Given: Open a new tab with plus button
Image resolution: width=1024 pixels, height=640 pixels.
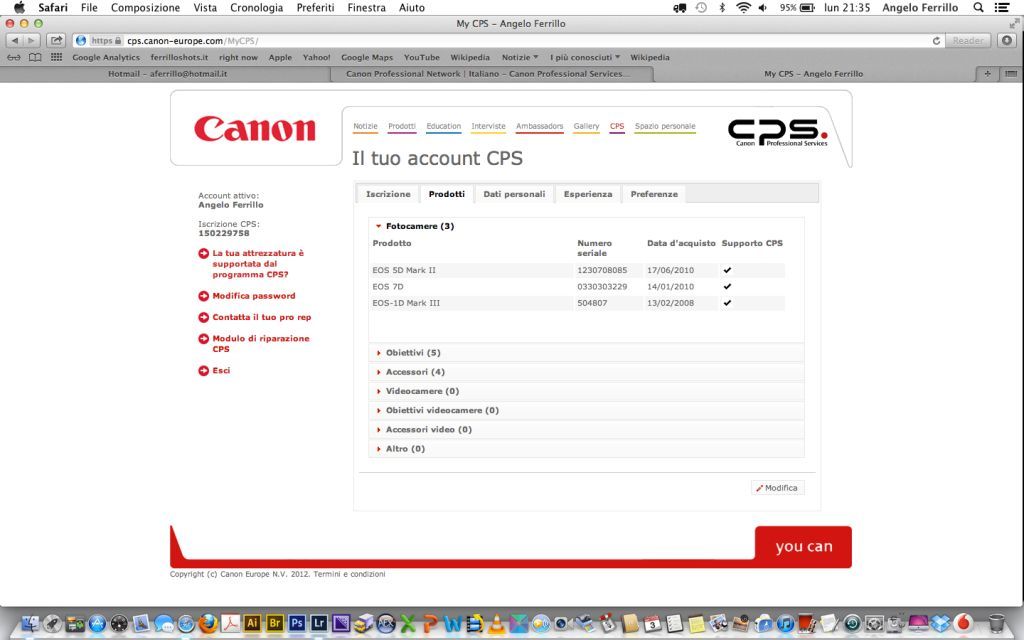Looking at the screenshot, I should click(x=987, y=74).
